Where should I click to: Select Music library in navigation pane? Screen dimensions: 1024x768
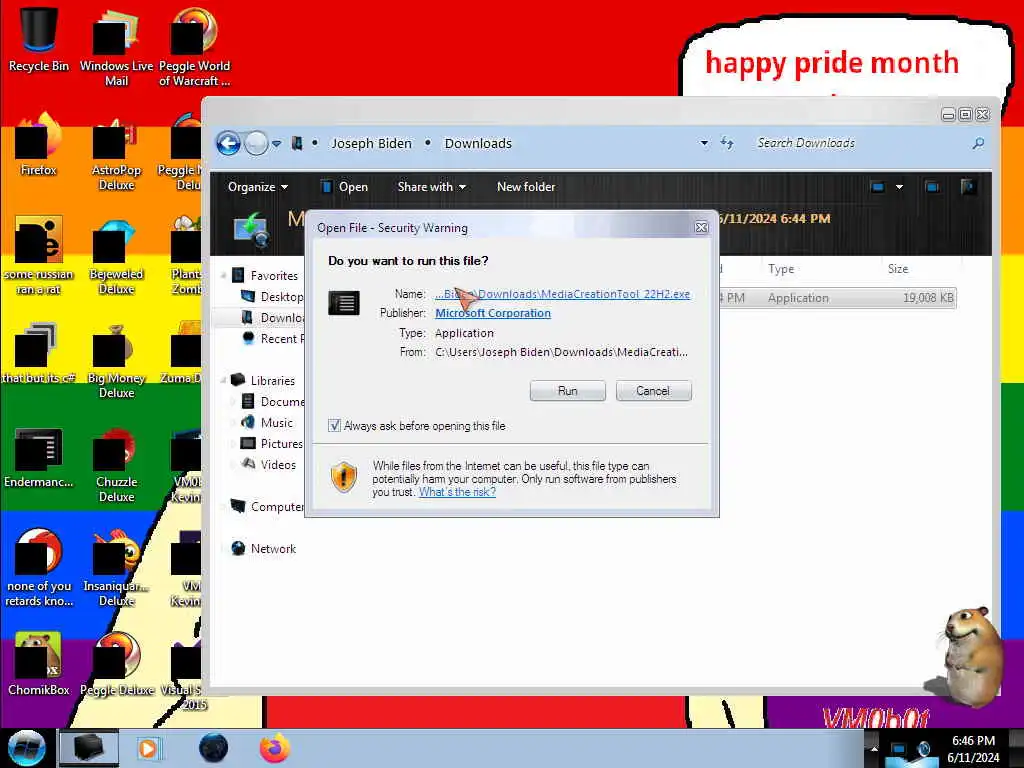pos(267,423)
